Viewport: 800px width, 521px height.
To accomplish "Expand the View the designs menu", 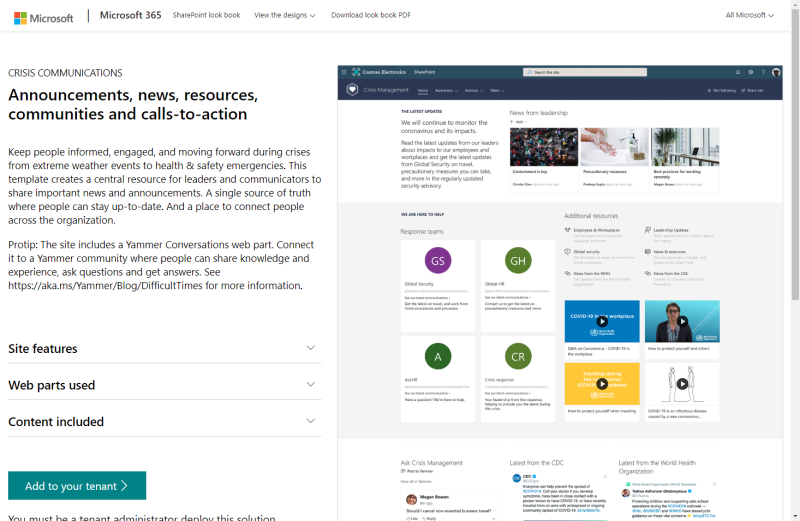I will (x=285, y=15).
